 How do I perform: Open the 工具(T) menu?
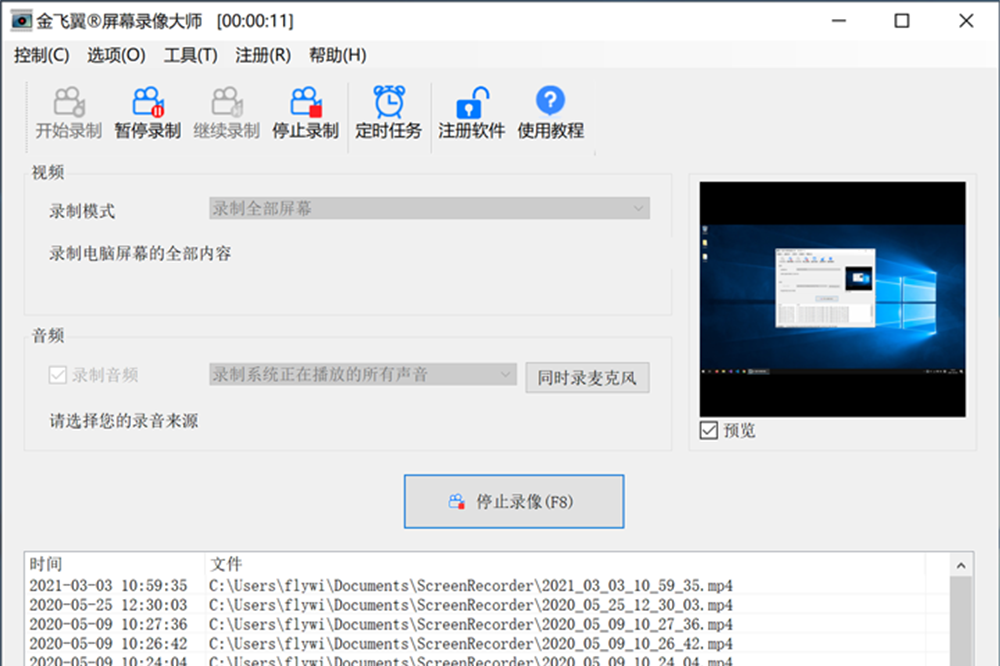(190, 55)
